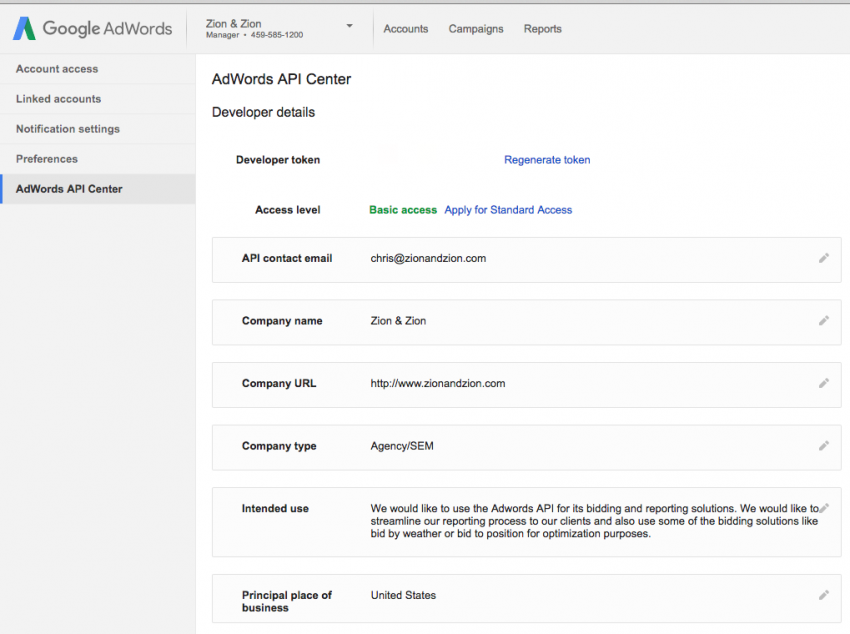Edit the Principal place of business
850x634 pixels.
[824, 594]
